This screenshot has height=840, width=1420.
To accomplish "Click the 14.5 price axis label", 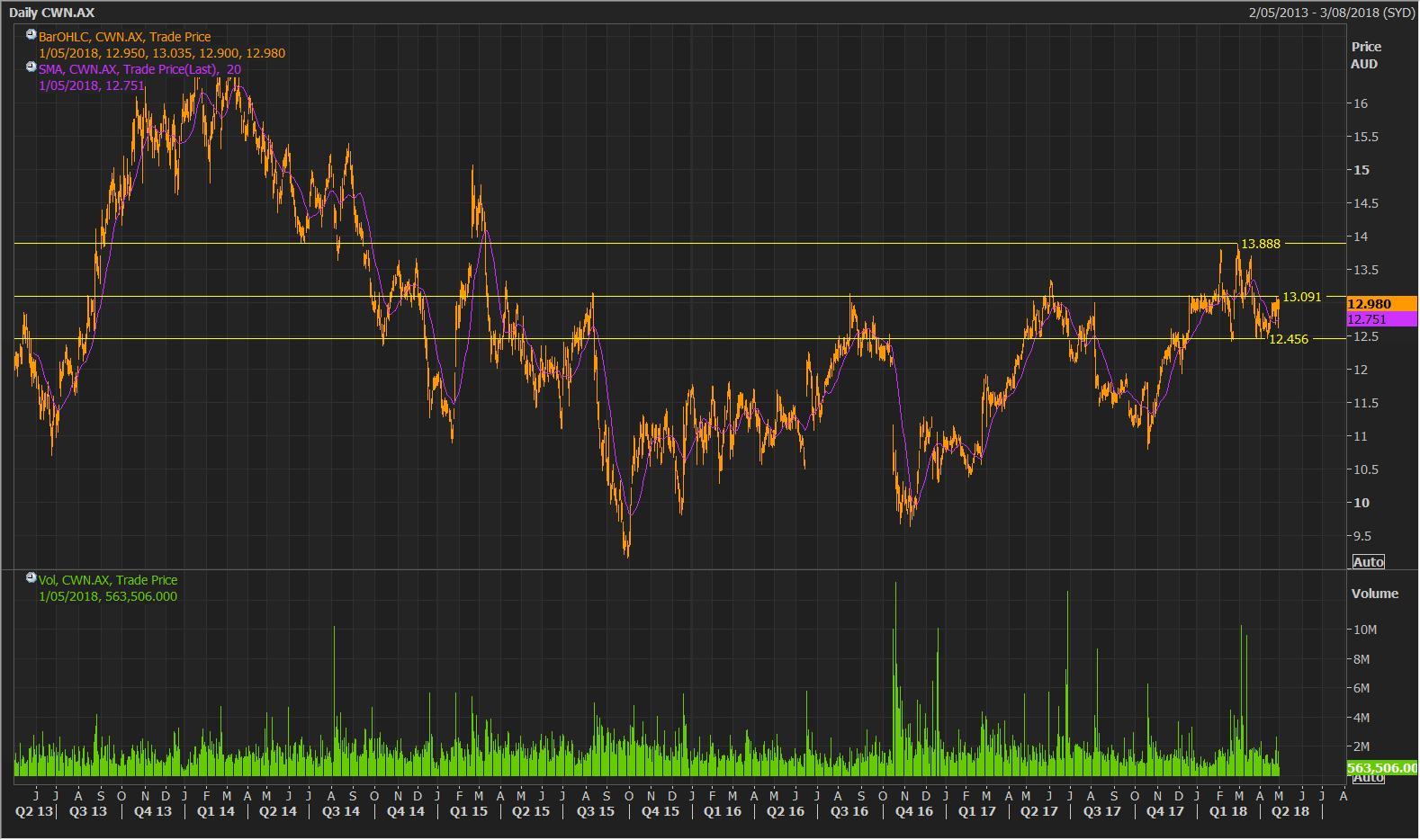I will [1366, 203].
